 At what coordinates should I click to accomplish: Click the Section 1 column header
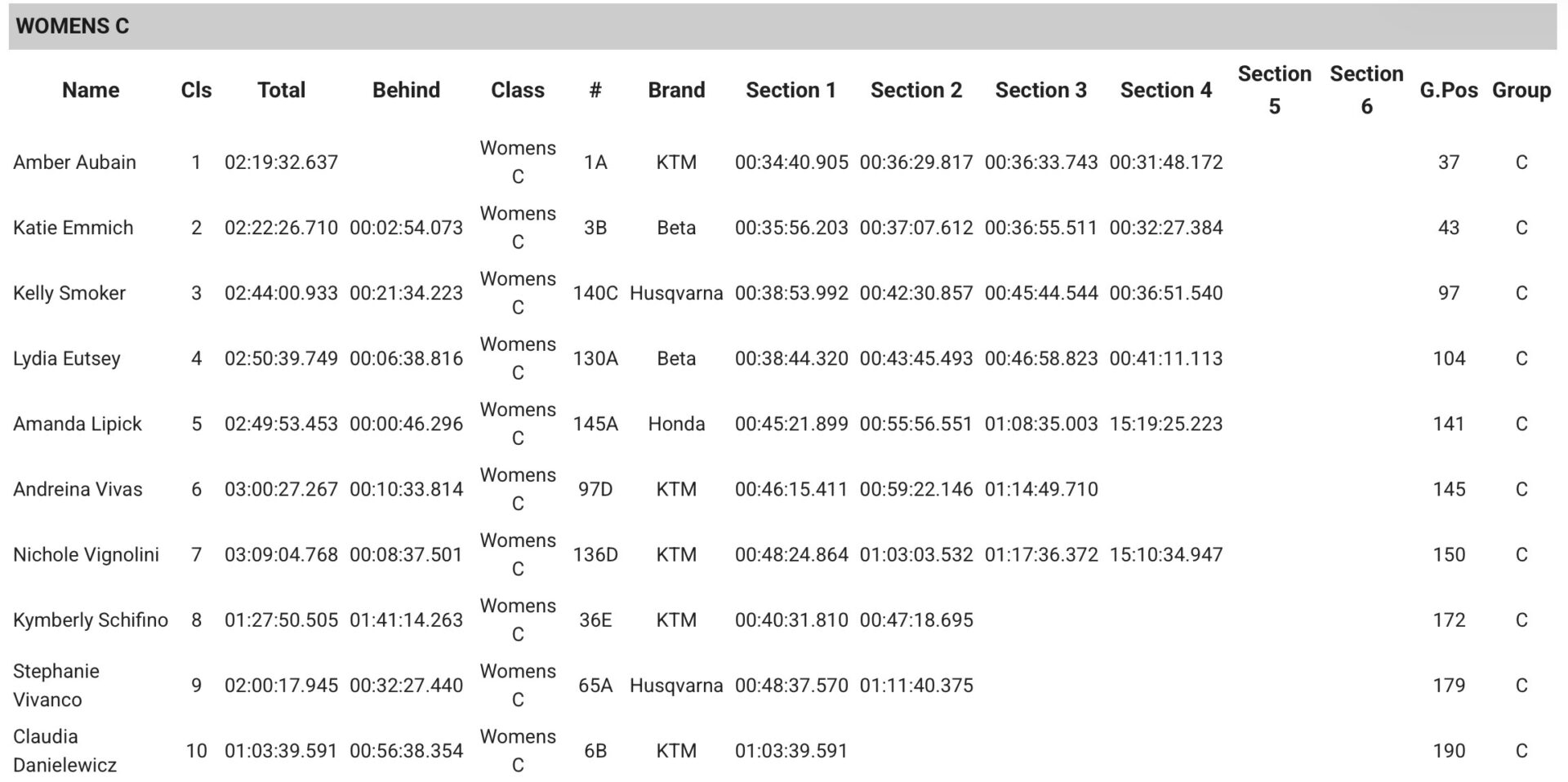tap(791, 90)
